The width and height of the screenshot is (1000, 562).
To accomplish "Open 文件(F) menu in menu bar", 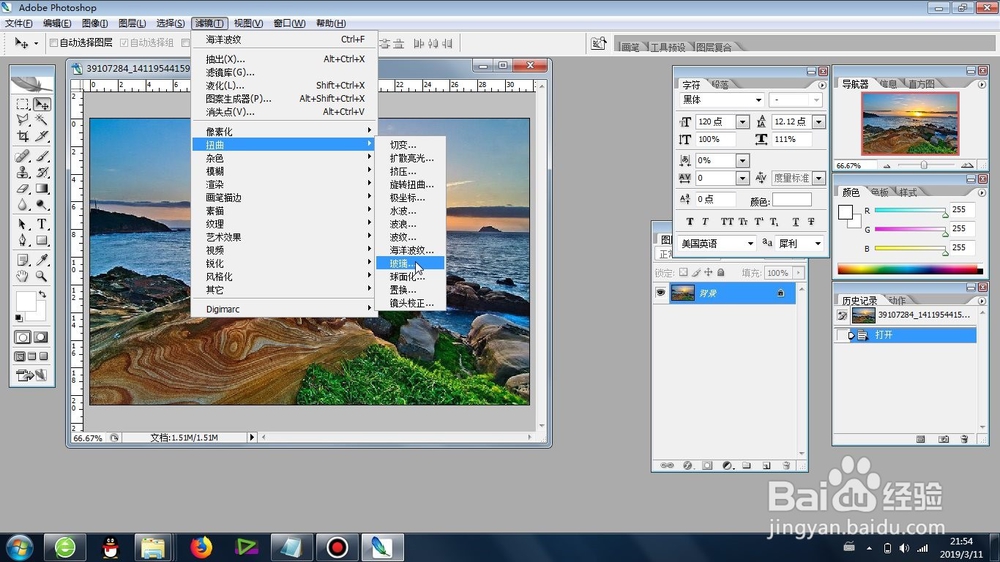I will pyautogui.click(x=19, y=23).
